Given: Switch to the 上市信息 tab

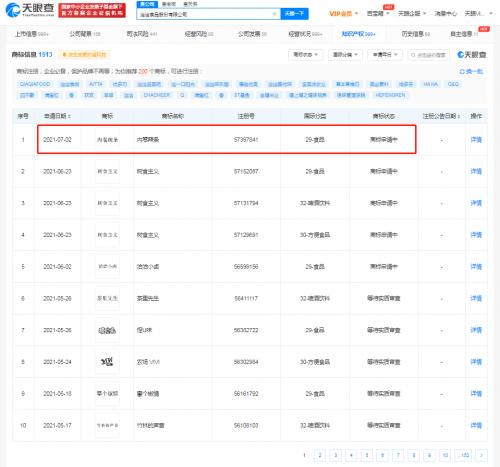Looking at the screenshot, I should tap(31, 34).
